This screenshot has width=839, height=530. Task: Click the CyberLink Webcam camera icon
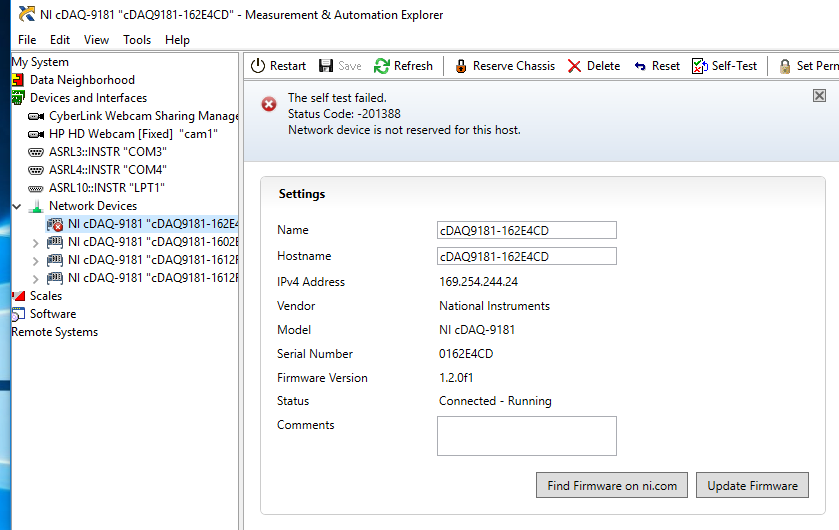click(x=36, y=116)
